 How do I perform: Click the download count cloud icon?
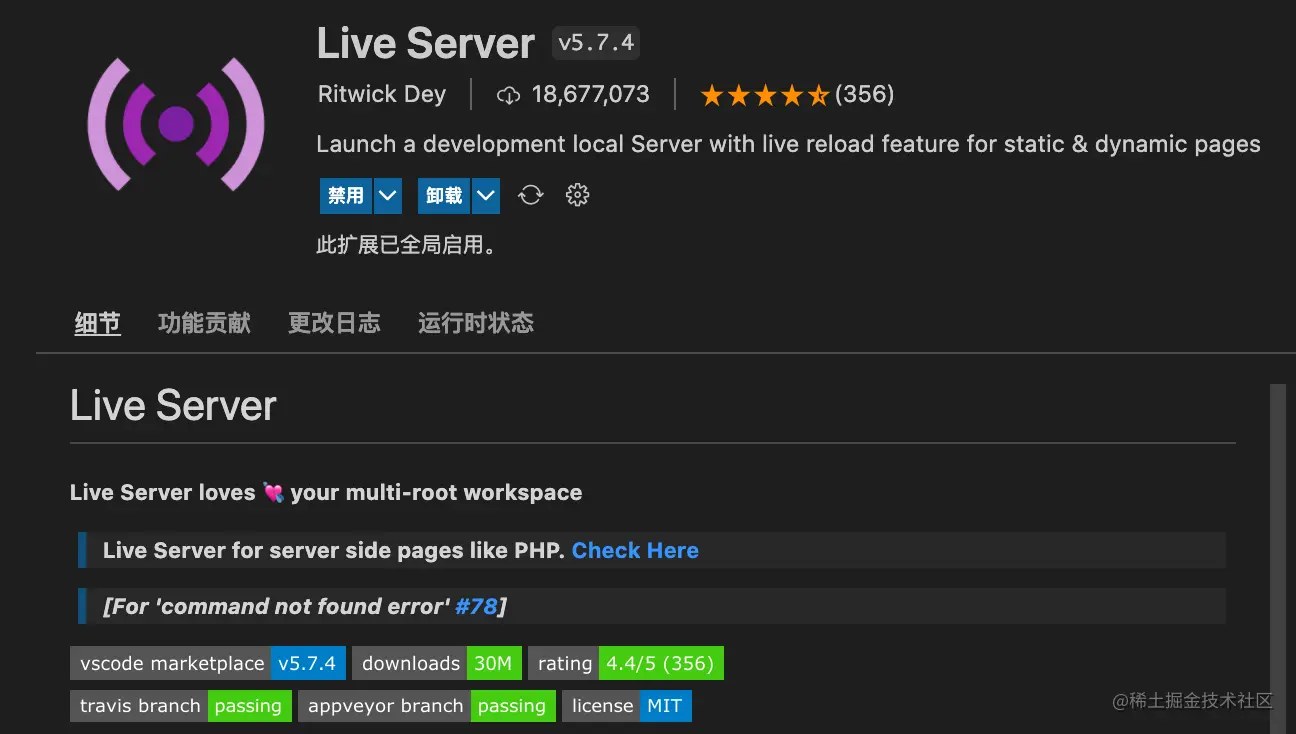coord(509,95)
